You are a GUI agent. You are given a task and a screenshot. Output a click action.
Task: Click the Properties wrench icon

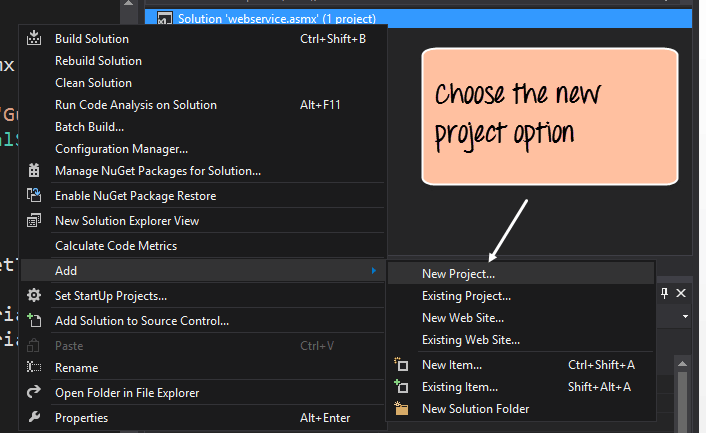point(34,418)
